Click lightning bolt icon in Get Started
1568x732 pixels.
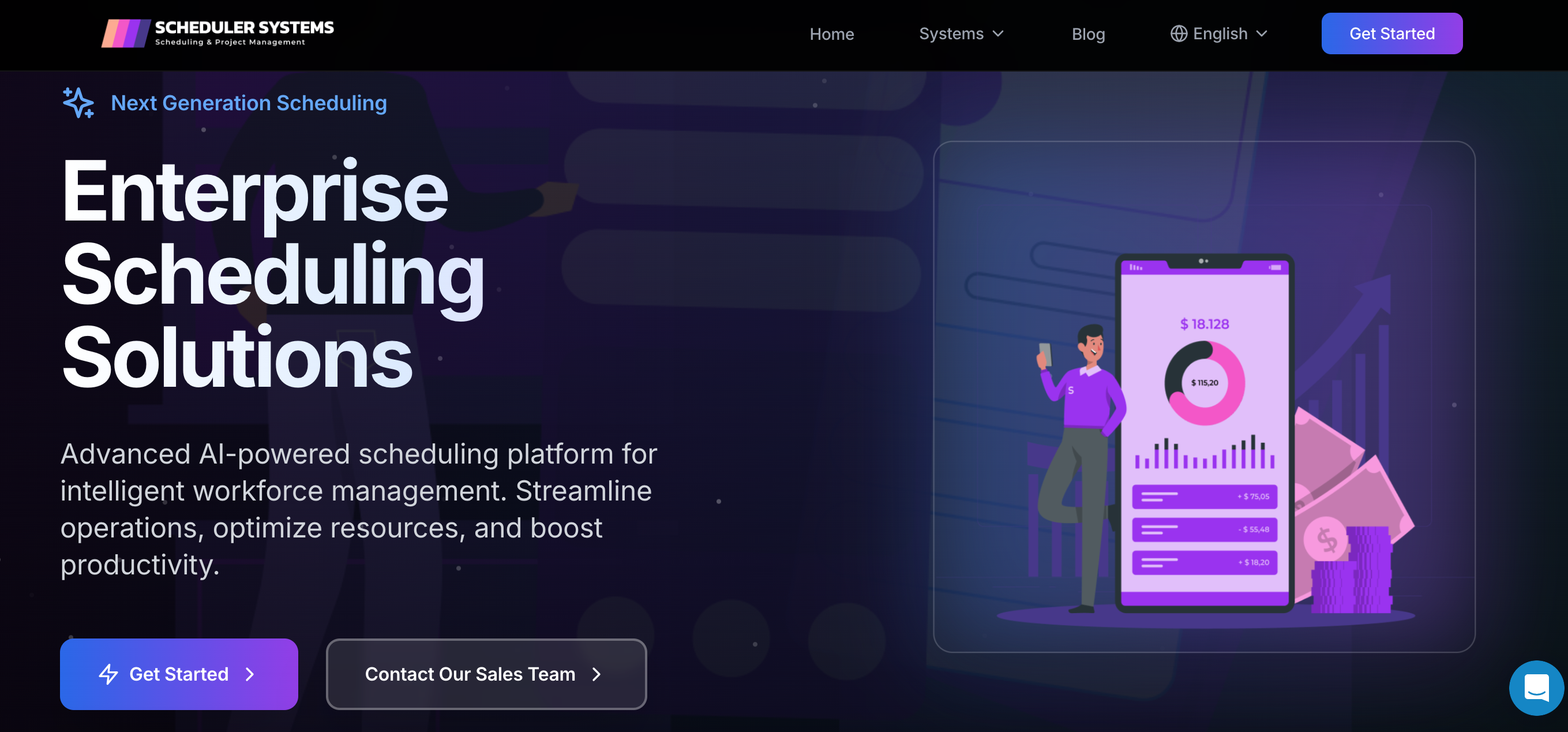pos(108,674)
